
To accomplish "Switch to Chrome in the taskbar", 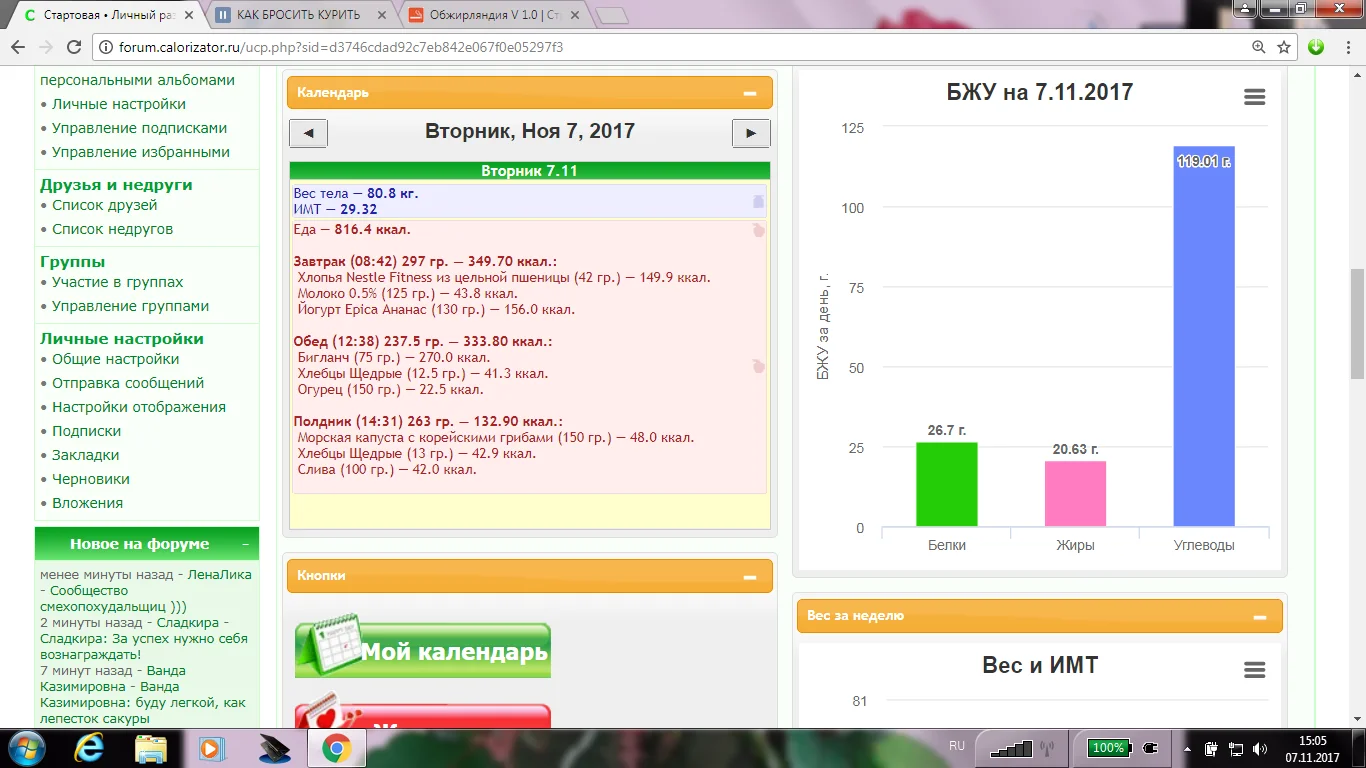I will point(336,748).
